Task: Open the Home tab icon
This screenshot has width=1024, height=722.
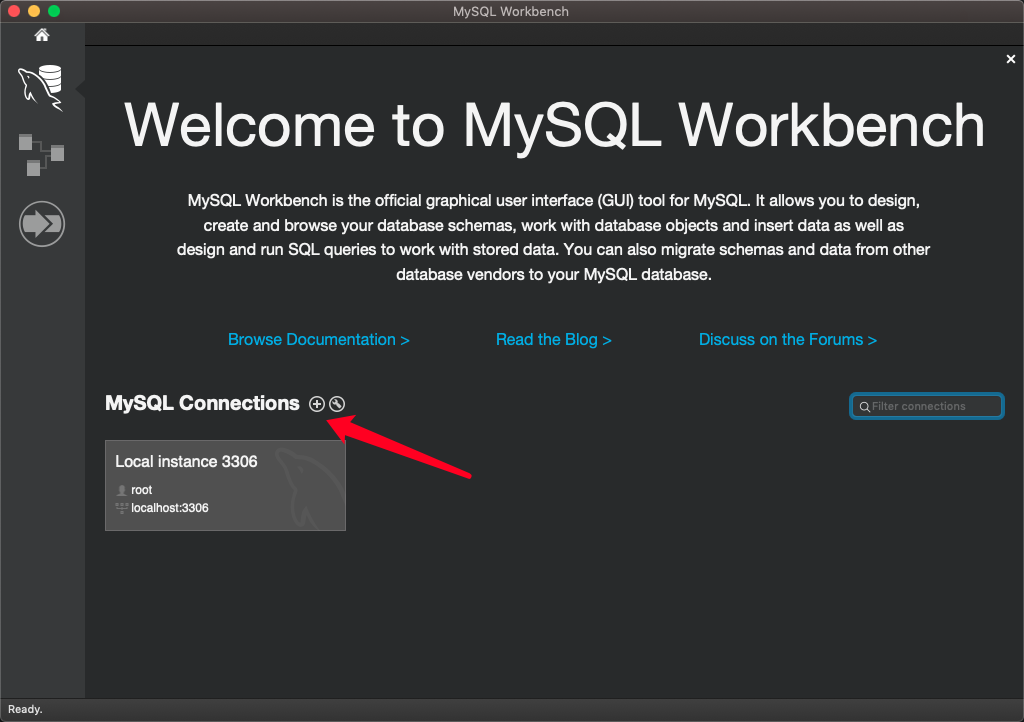Action: [42, 35]
